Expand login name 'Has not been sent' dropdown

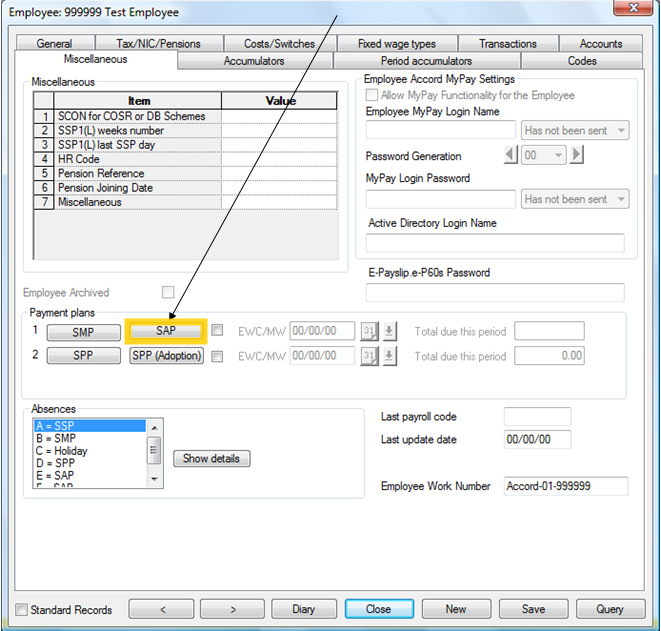(575, 131)
